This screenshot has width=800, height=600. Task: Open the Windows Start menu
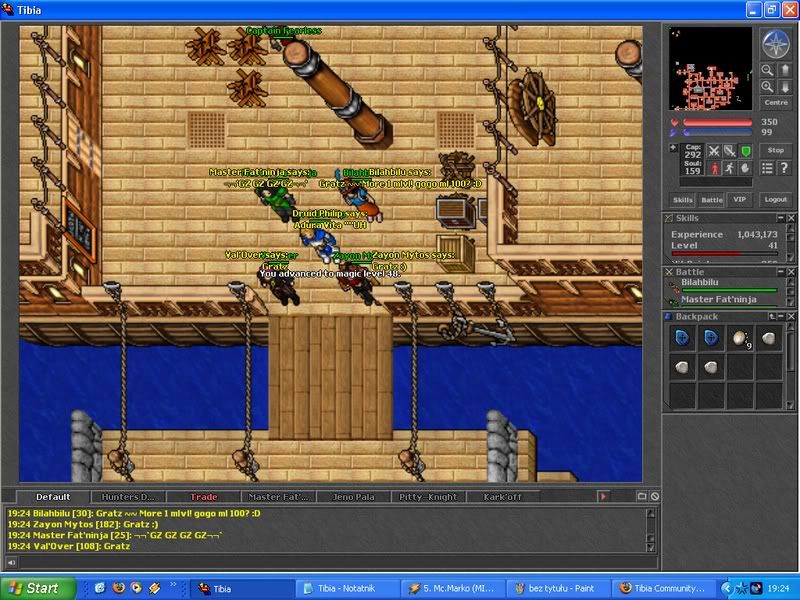pyautogui.click(x=38, y=588)
